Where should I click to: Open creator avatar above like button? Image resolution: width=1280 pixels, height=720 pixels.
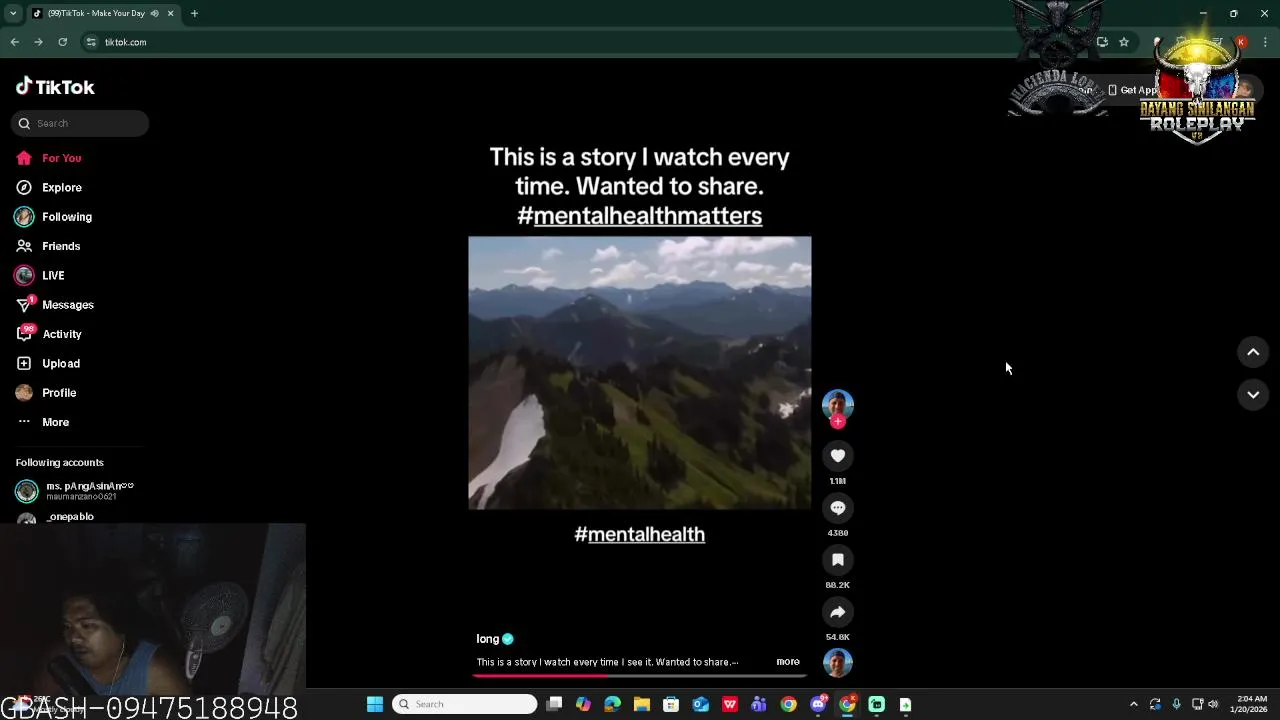[838, 404]
